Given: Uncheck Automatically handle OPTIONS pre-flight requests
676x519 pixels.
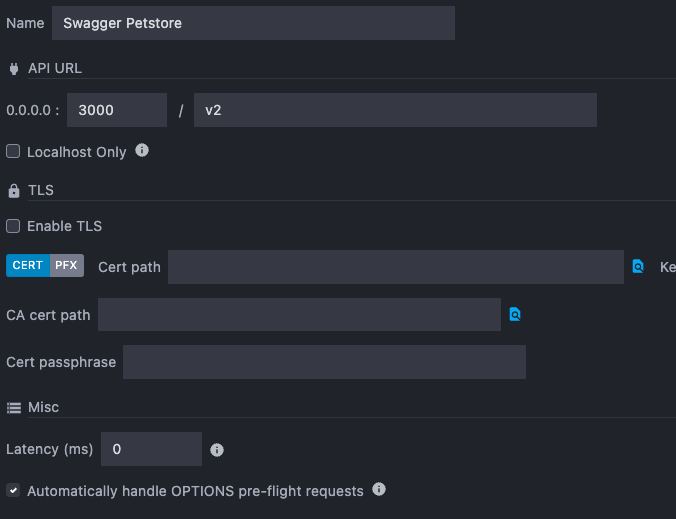Looking at the screenshot, I should click(x=13, y=490).
